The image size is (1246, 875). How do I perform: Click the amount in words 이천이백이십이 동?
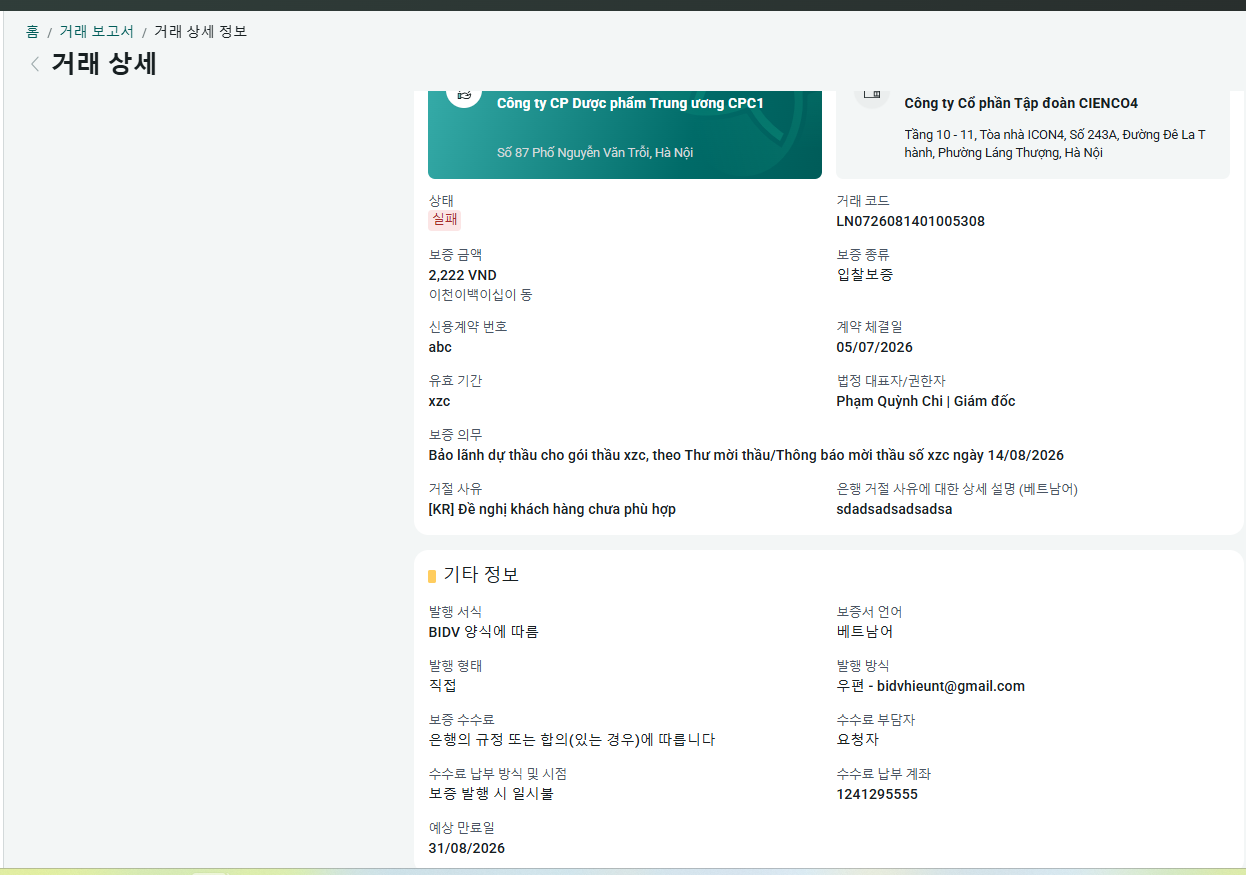tap(480, 295)
